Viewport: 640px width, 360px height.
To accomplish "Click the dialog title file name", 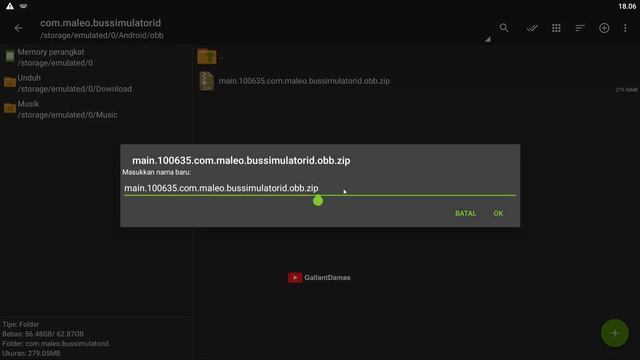I will [x=241, y=160].
